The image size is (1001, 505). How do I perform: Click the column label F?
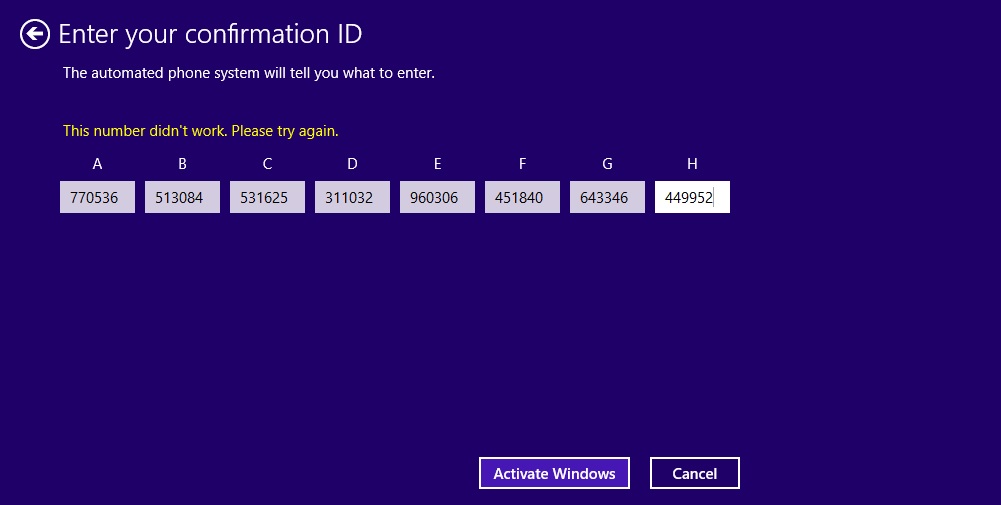(522, 164)
